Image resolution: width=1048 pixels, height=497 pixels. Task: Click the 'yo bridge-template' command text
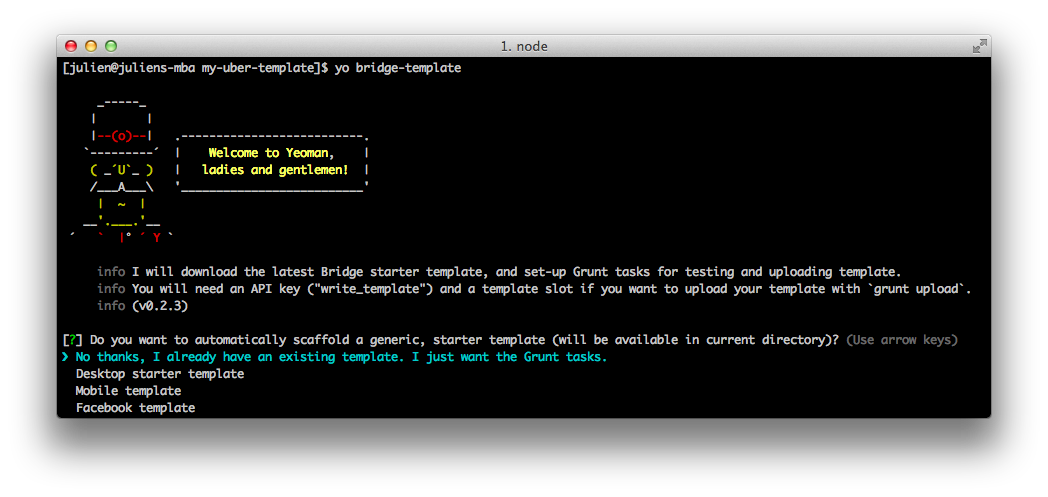pos(398,68)
